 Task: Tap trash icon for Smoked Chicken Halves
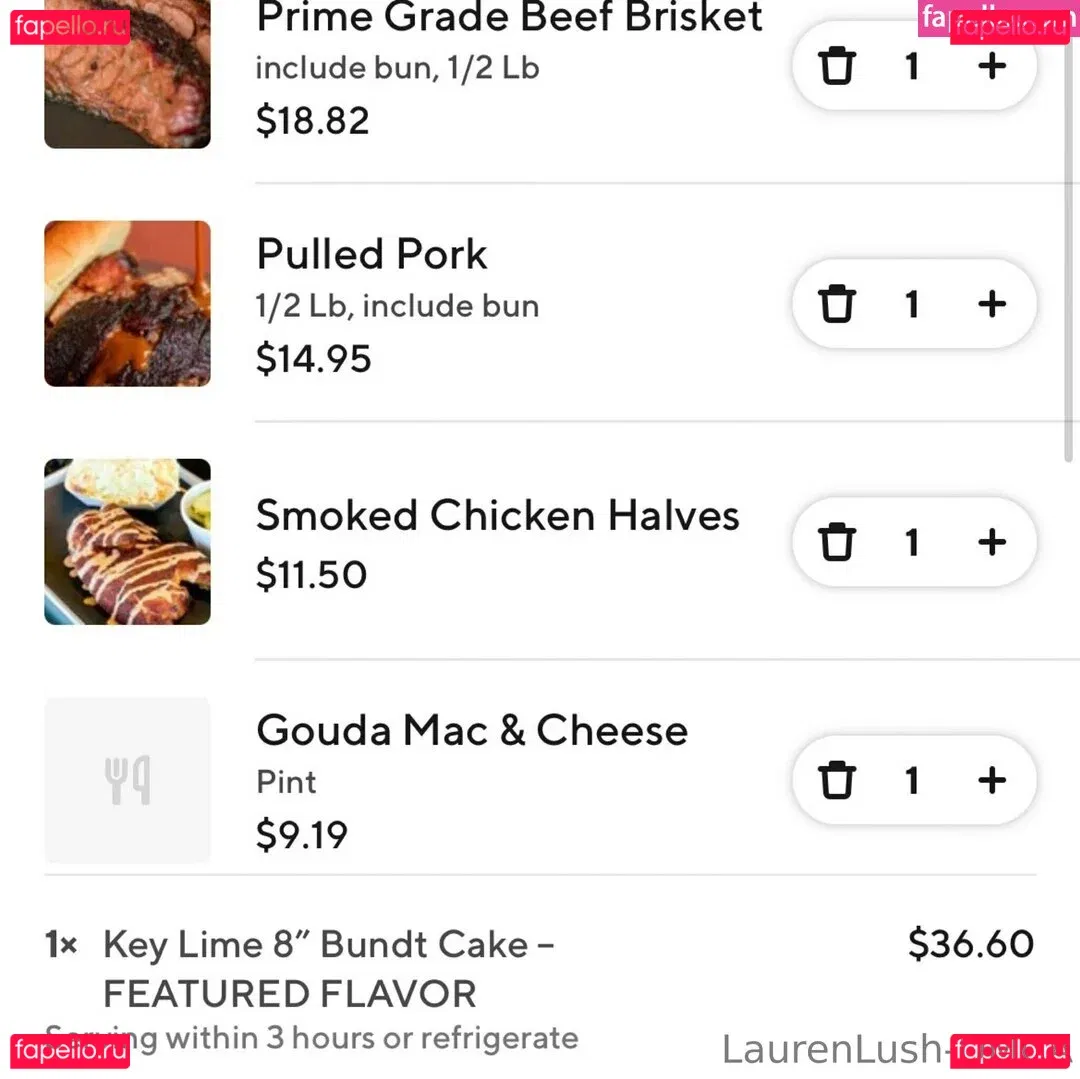pyautogui.click(x=837, y=542)
